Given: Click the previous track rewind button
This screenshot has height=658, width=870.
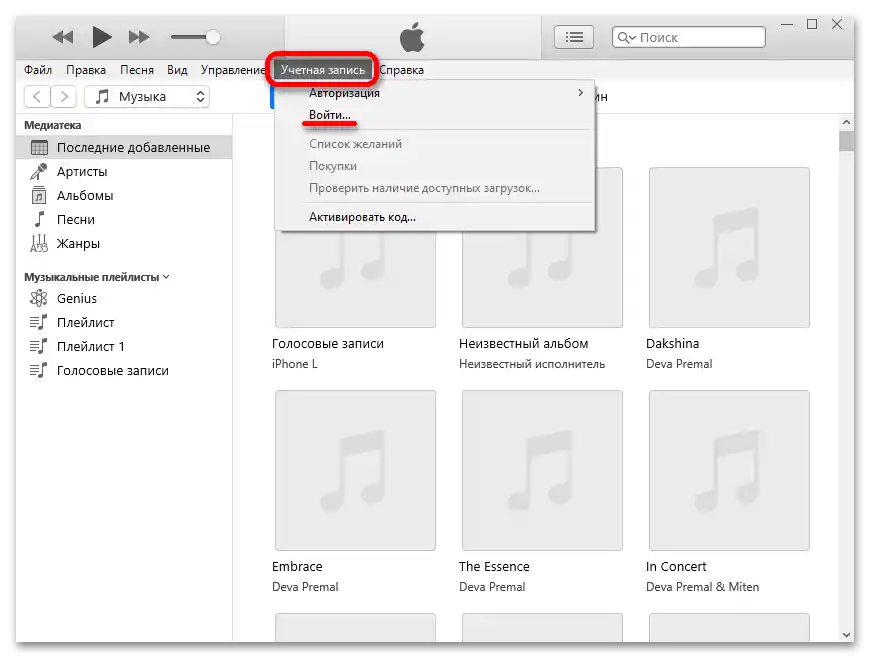Looking at the screenshot, I should pos(63,37).
